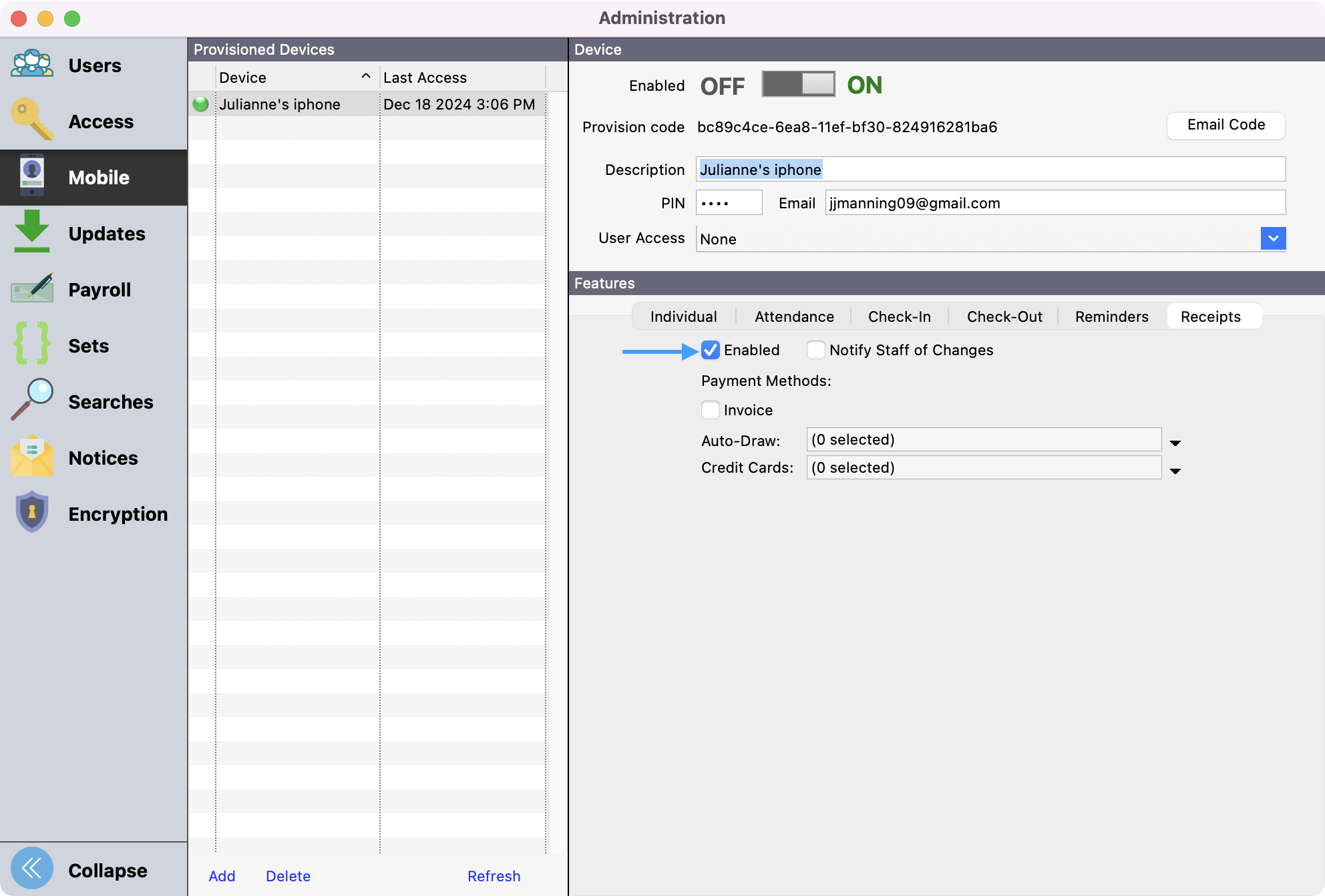Click the Add device link

point(222,876)
